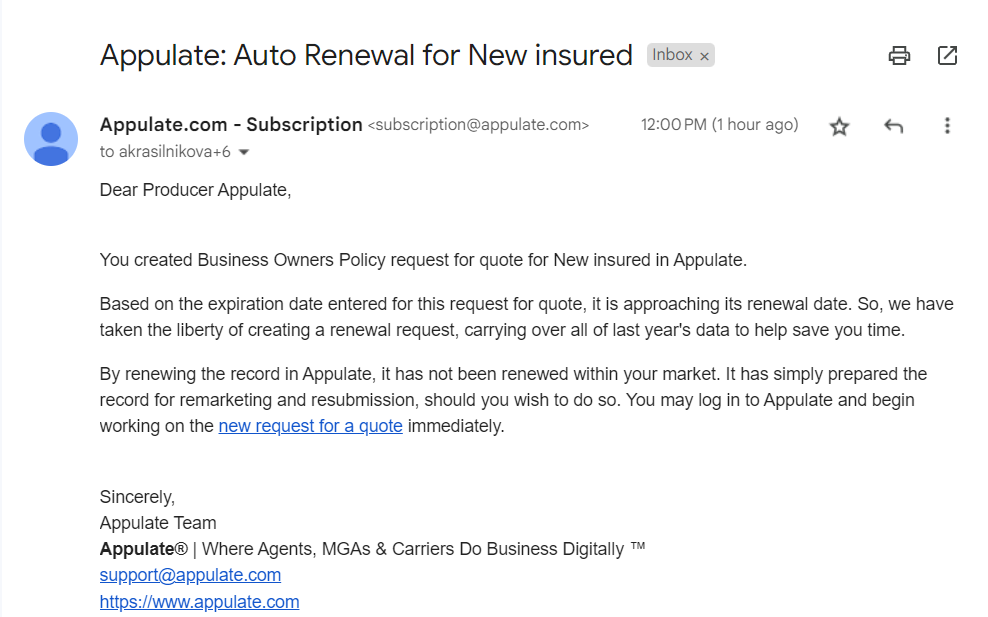988x617 pixels.
Task: Click the "Appulate Team" signature line
Action: (158, 523)
